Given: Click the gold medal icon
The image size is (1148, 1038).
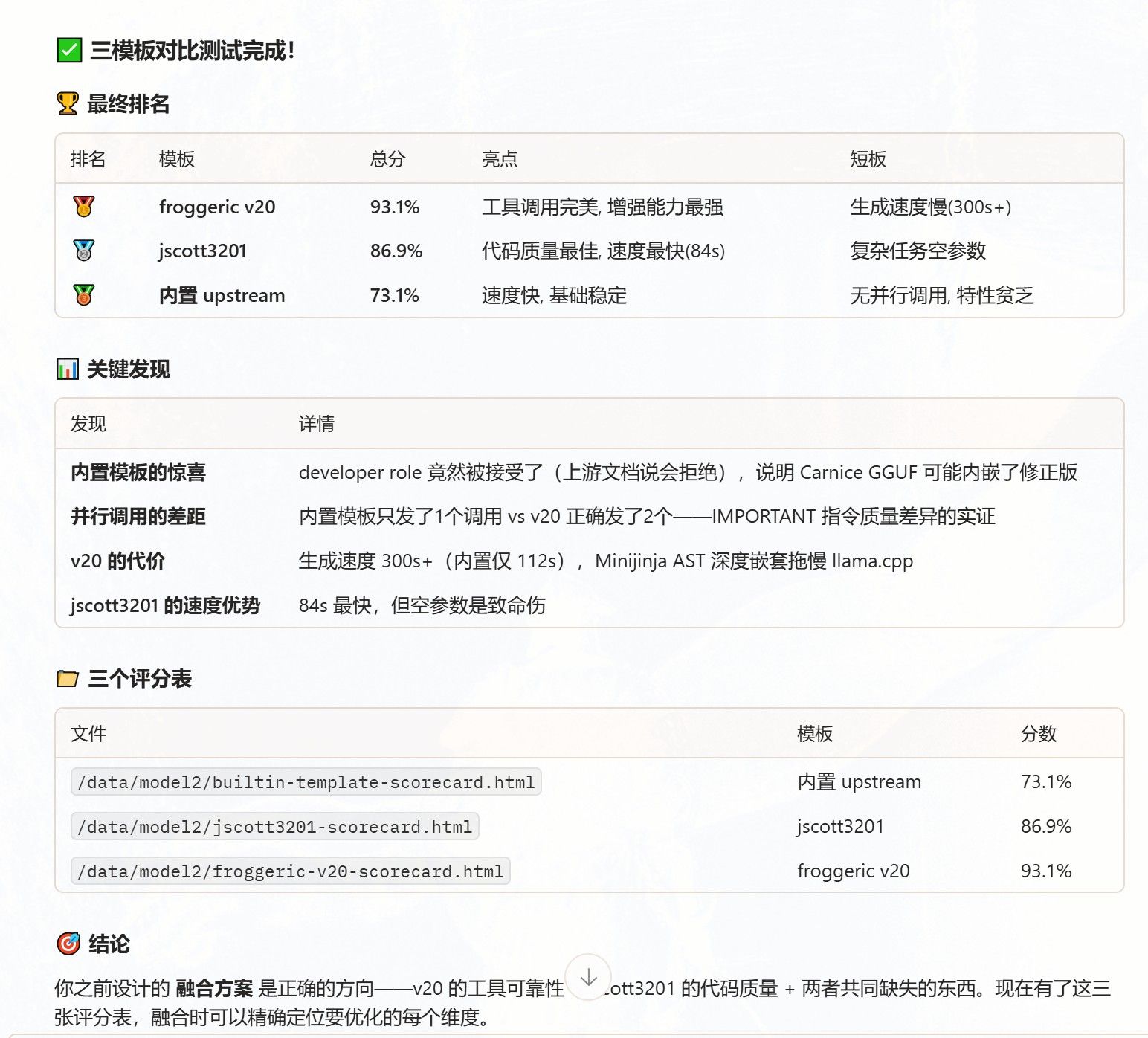Looking at the screenshot, I should tap(84, 206).
